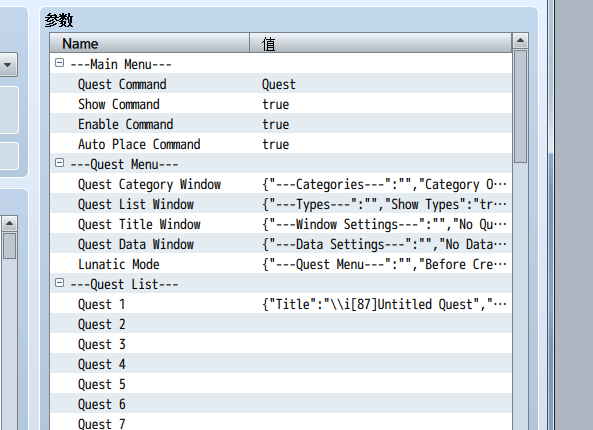The width and height of the screenshot is (593, 430).
Task: Collapse the ---Main Menu--- group
Action: tap(59, 63)
